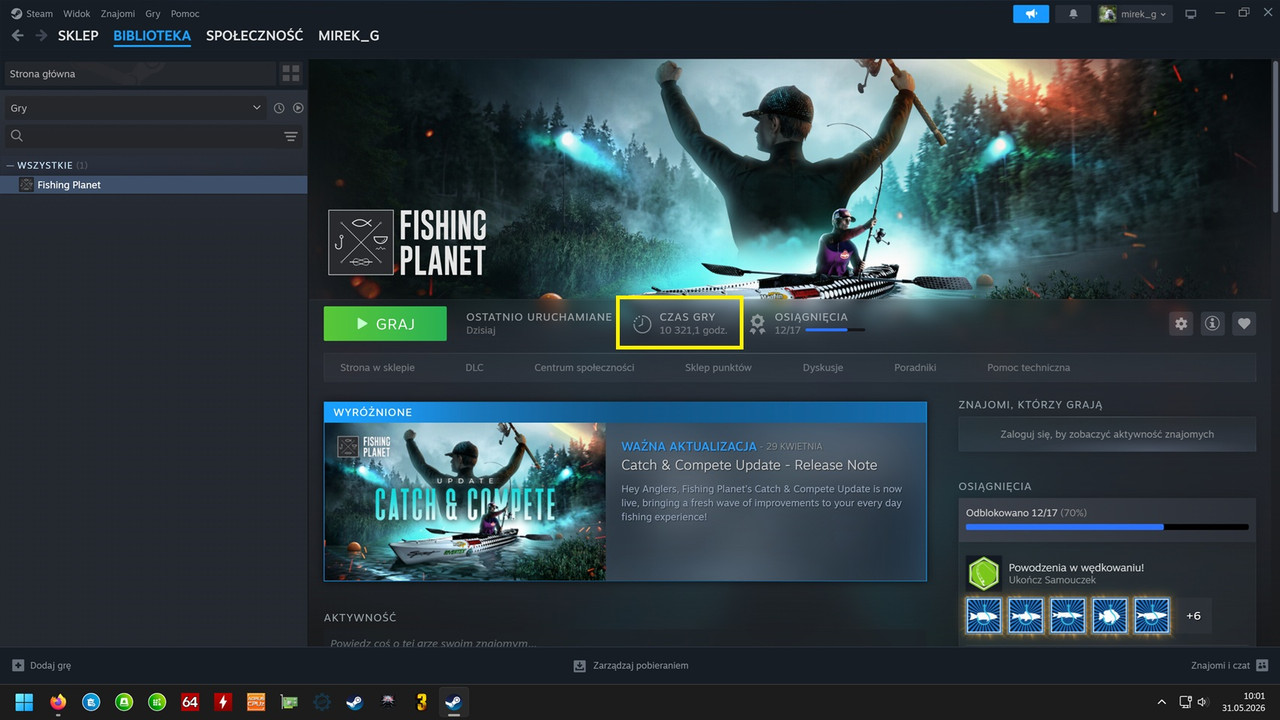Open the DLC link
This screenshot has width=1280, height=720.
474,368
